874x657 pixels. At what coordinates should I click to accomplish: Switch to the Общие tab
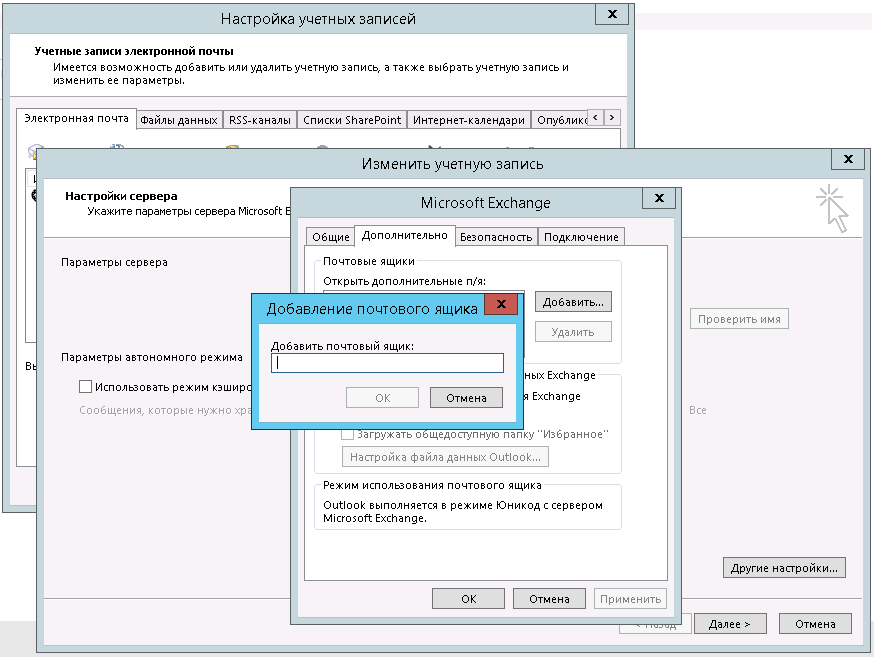331,237
